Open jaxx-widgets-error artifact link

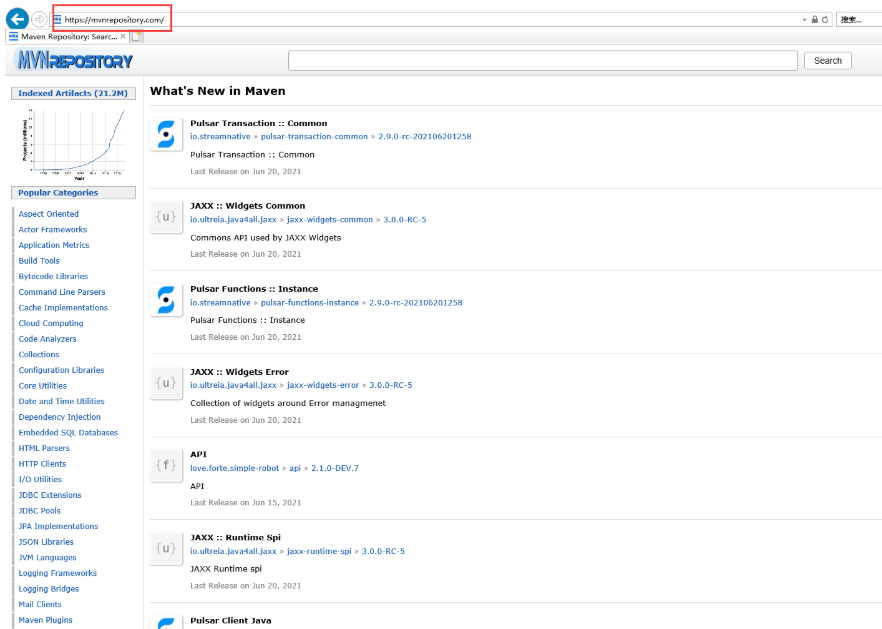(323, 385)
